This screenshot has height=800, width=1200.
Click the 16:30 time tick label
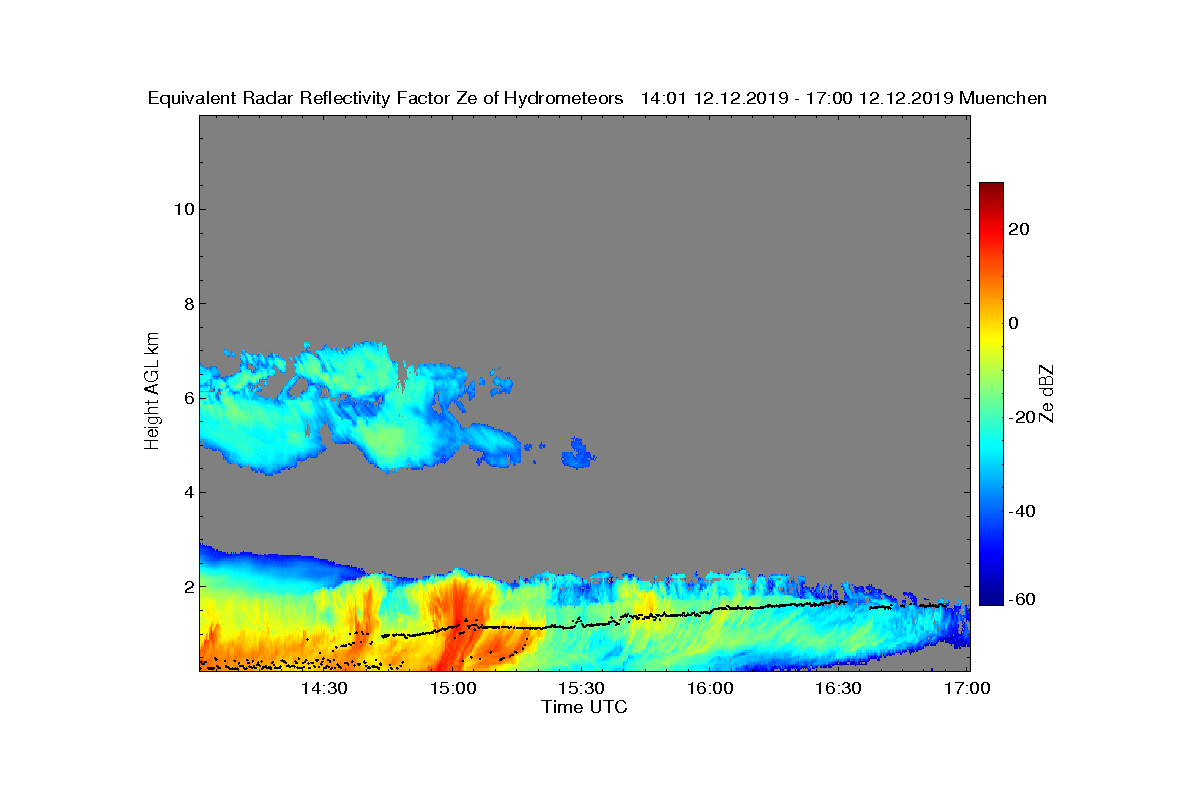[838, 689]
